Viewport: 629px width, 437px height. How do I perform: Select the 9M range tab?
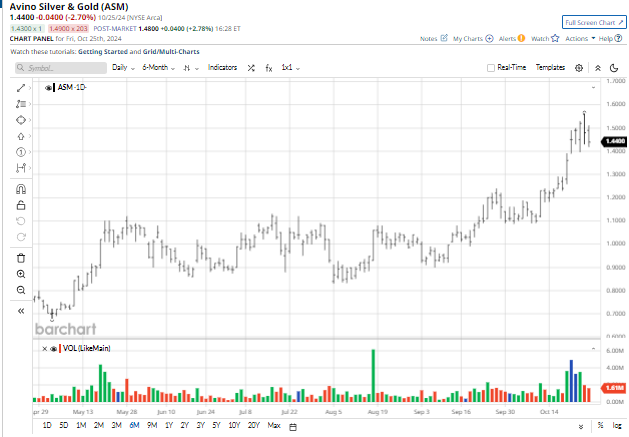click(152, 425)
